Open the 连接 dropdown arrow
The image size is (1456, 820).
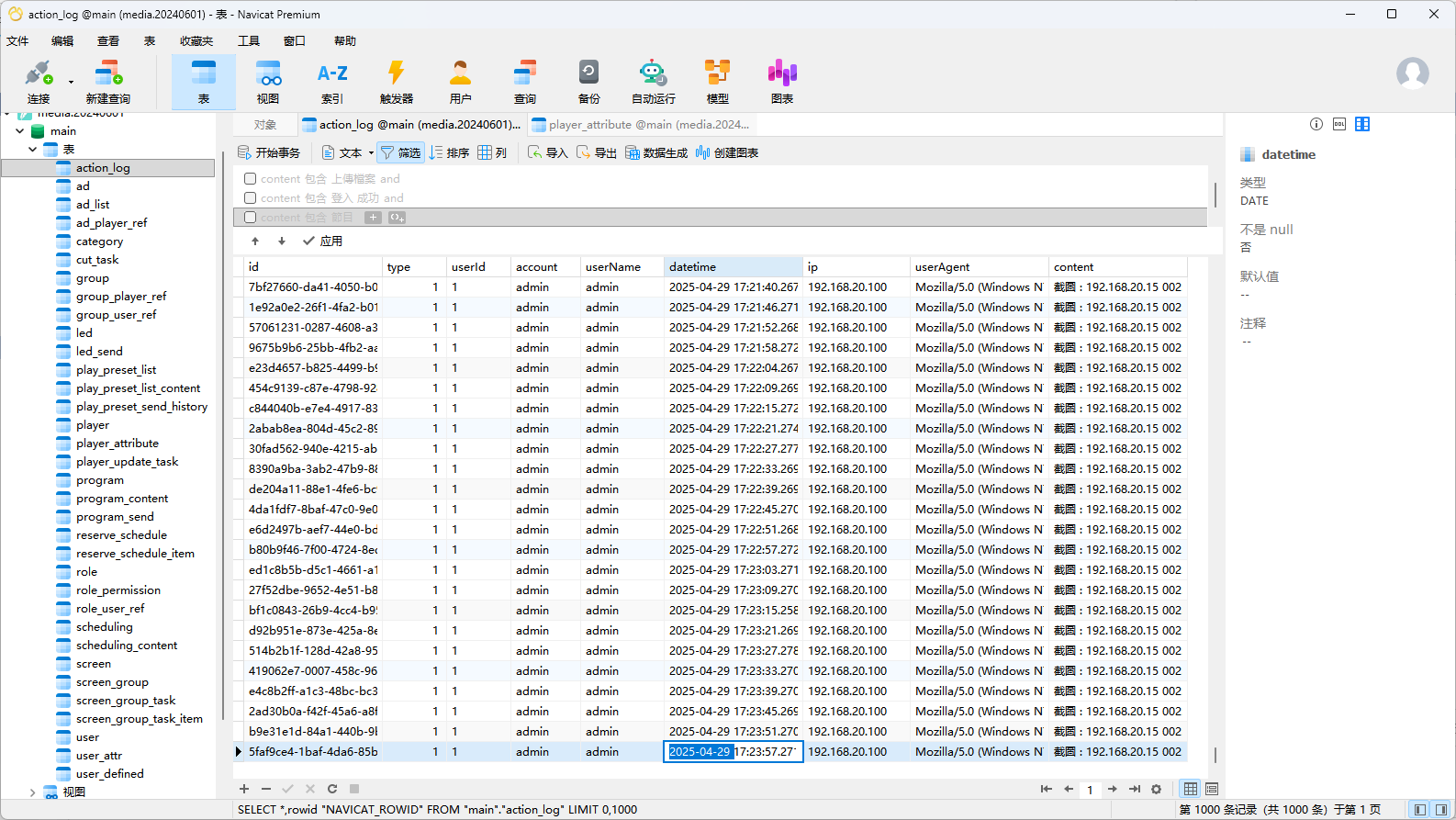[x=71, y=82]
